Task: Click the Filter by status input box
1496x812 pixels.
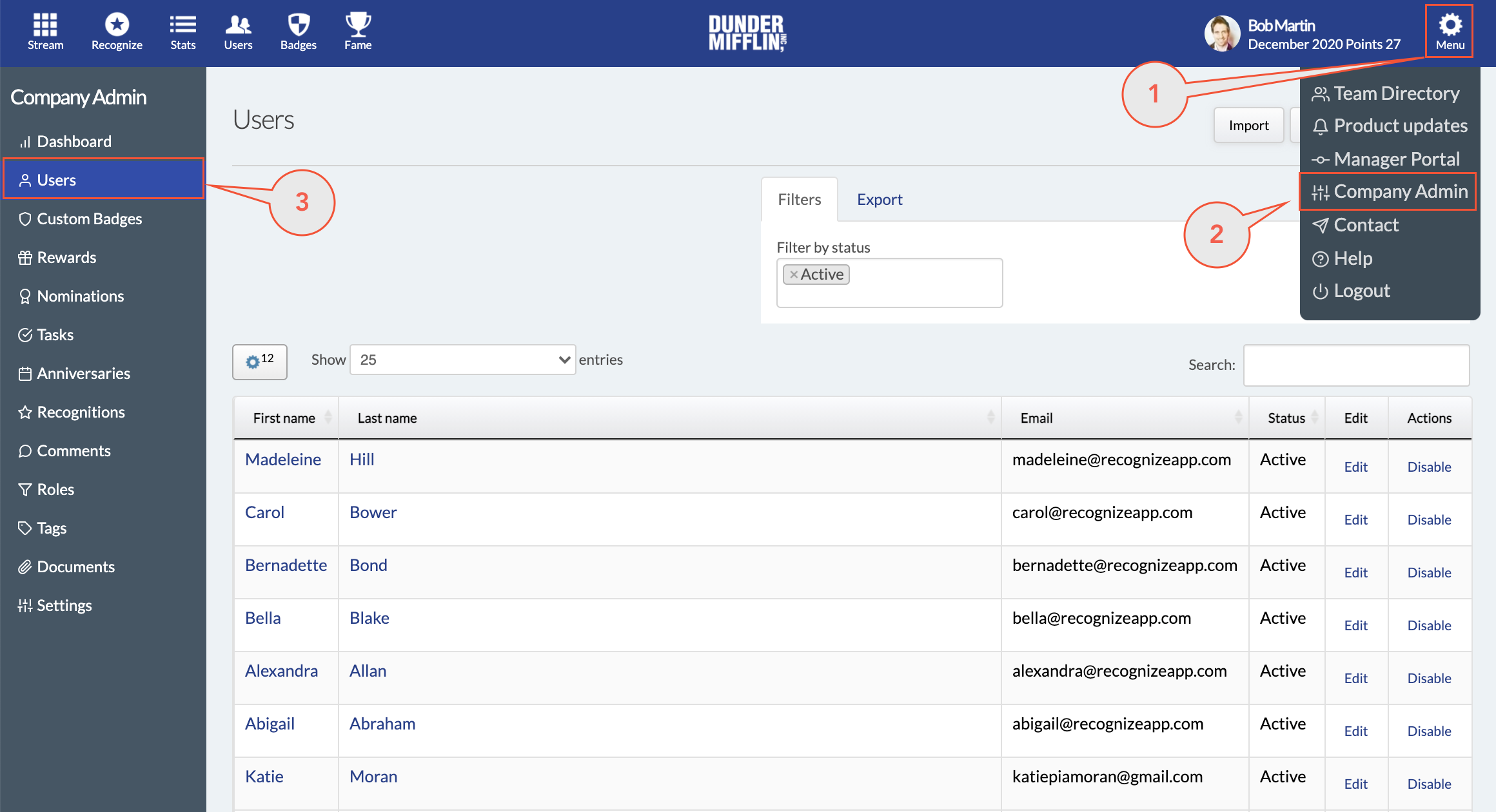Action: click(x=889, y=283)
